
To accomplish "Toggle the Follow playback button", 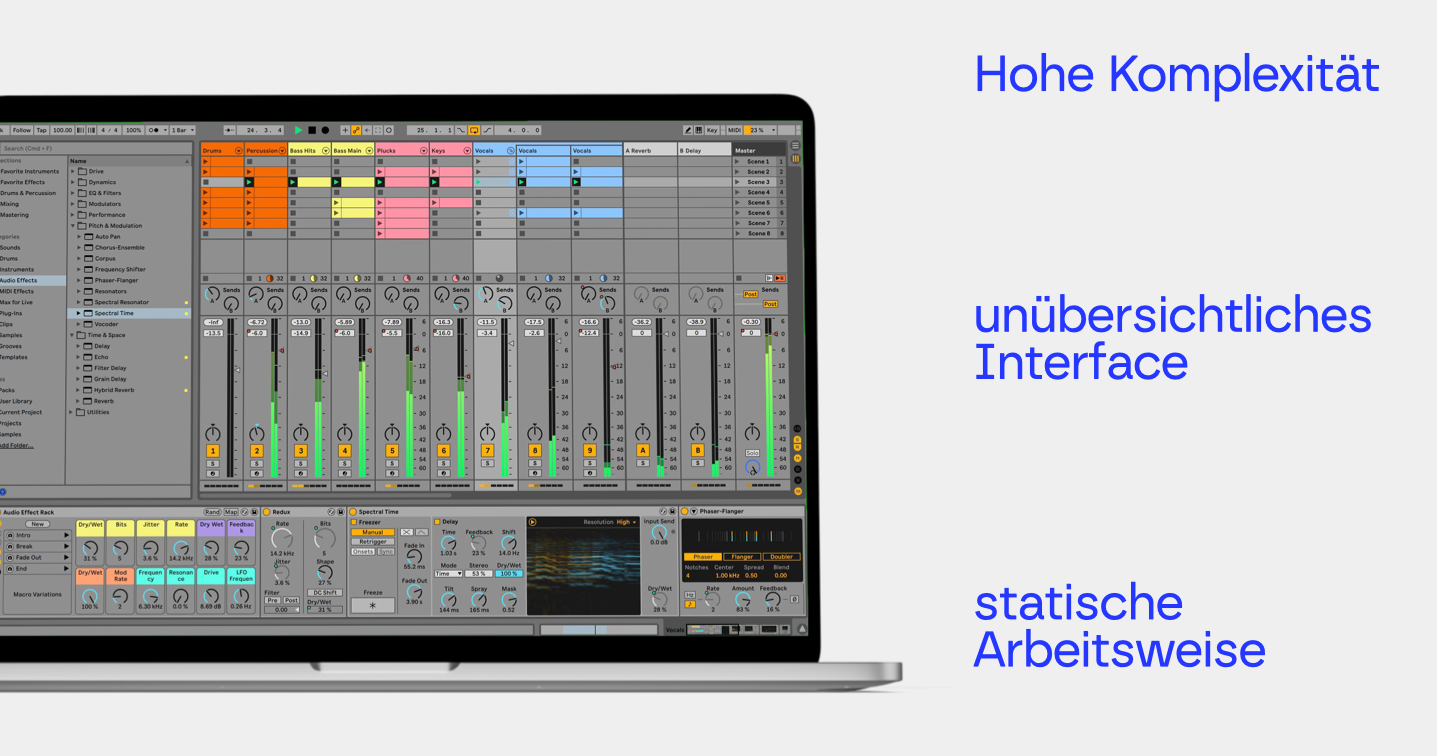I will [x=21, y=130].
